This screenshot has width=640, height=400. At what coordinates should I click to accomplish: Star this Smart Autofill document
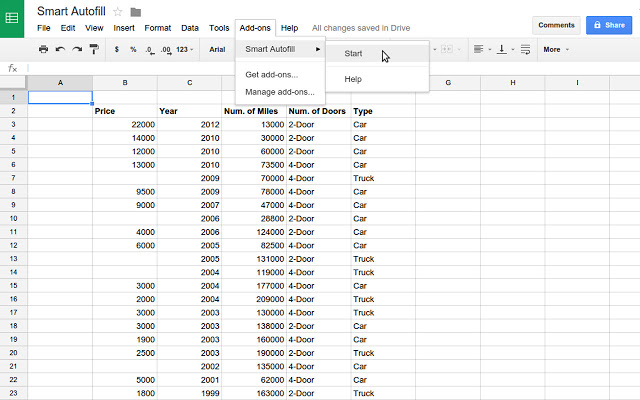tap(118, 11)
